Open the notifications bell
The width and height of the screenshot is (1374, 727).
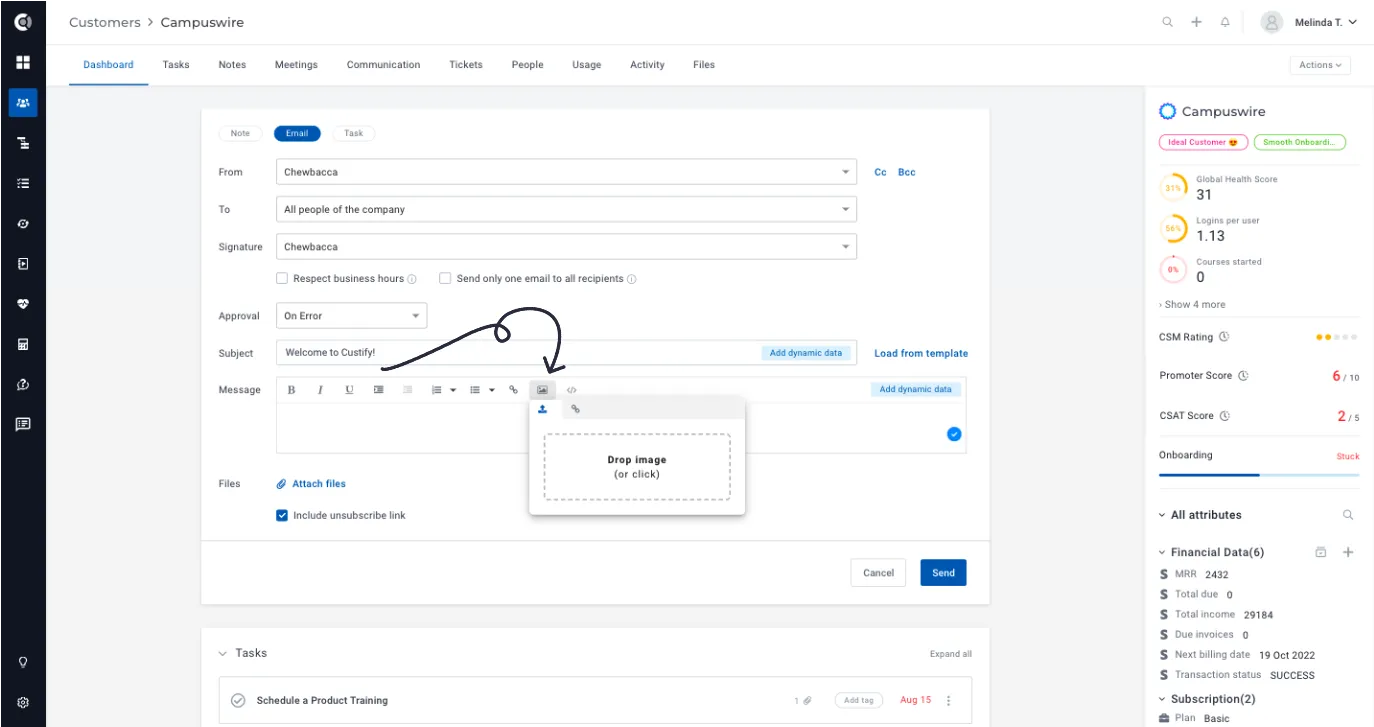[1225, 22]
